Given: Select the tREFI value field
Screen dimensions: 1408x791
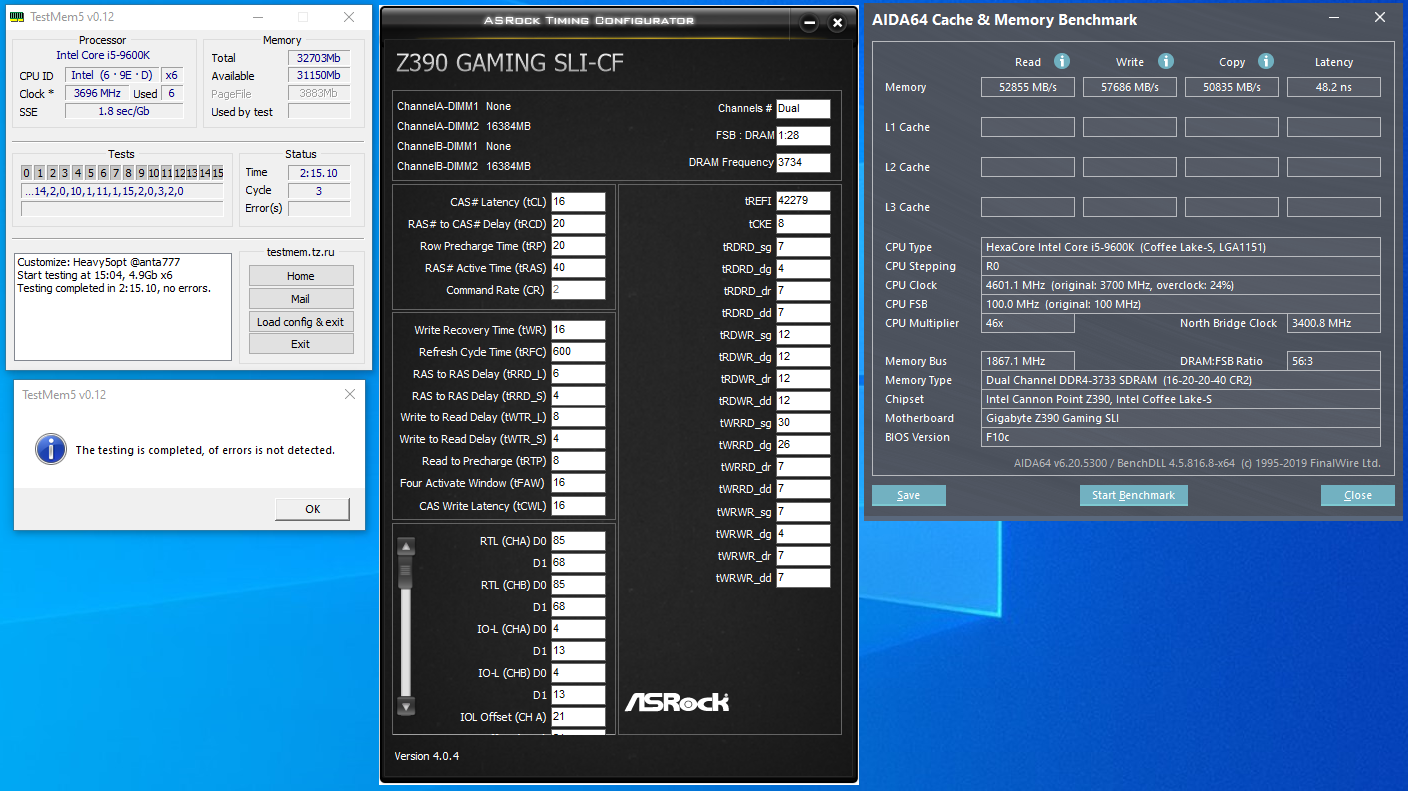Looking at the screenshot, I should point(803,201).
